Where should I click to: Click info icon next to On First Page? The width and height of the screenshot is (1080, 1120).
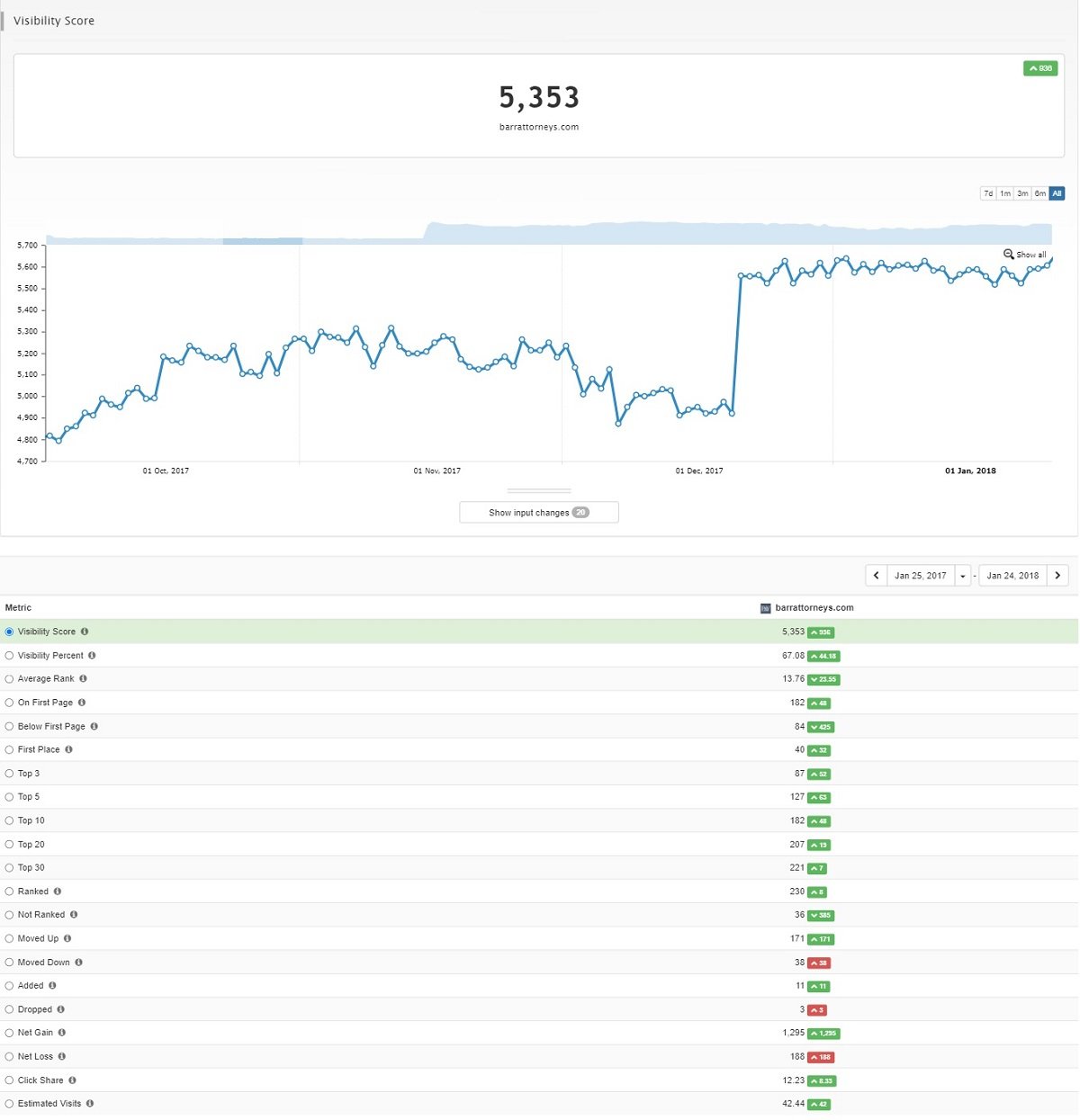[82, 703]
